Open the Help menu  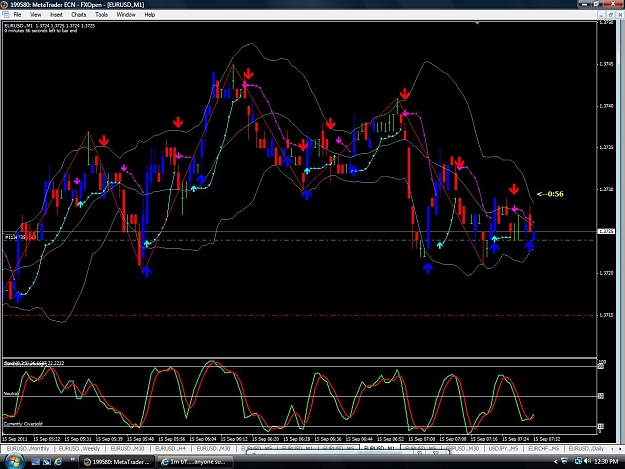tap(149, 14)
